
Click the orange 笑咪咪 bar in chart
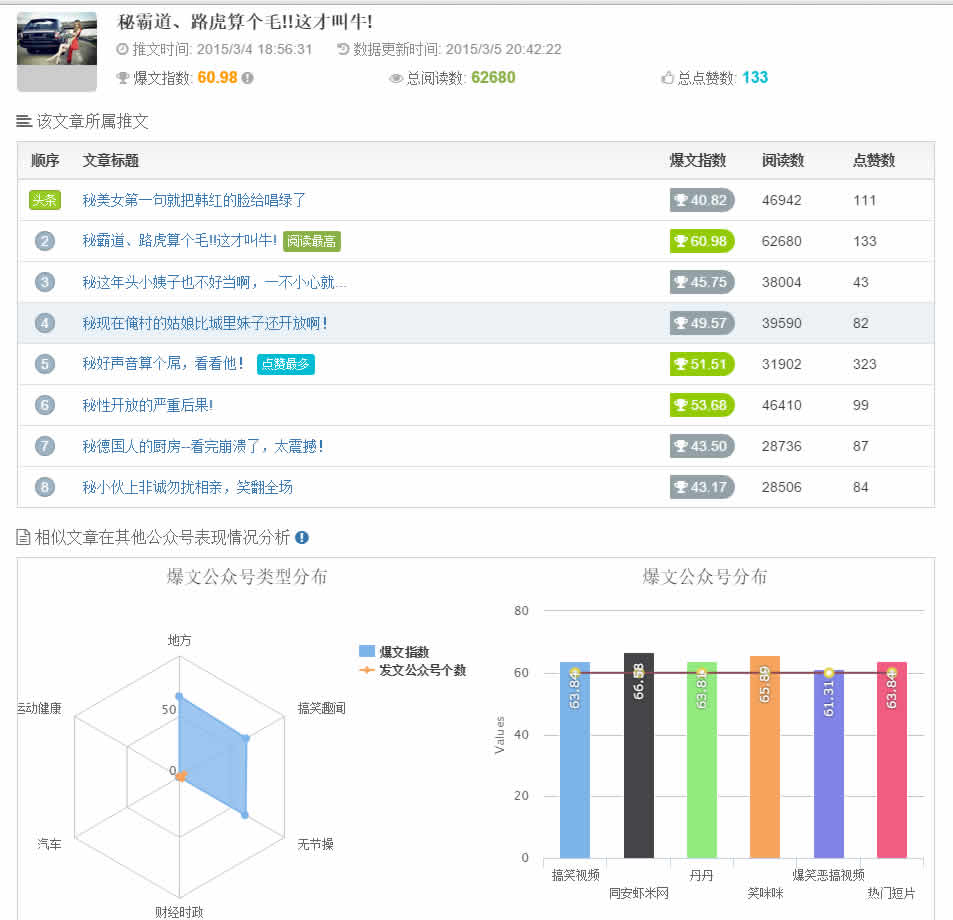pyautogui.click(x=764, y=760)
